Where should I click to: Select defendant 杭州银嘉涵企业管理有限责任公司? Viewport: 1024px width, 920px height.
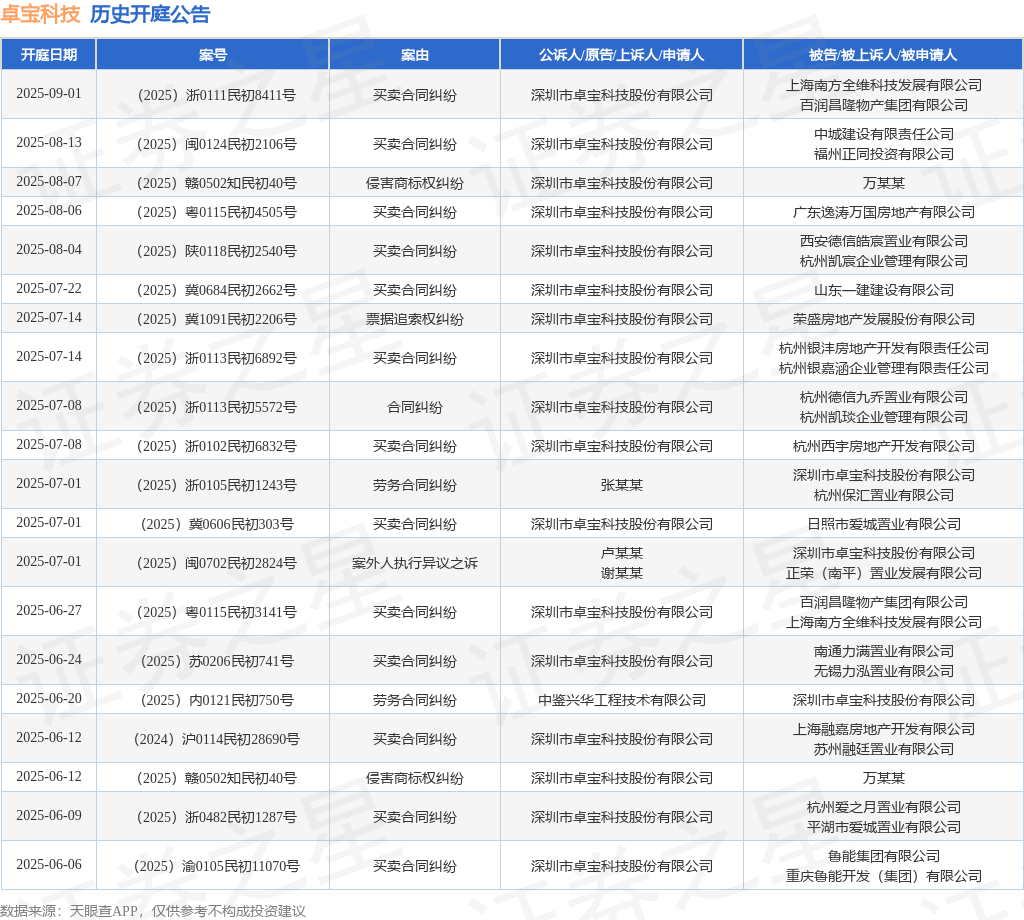pyautogui.click(x=884, y=368)
